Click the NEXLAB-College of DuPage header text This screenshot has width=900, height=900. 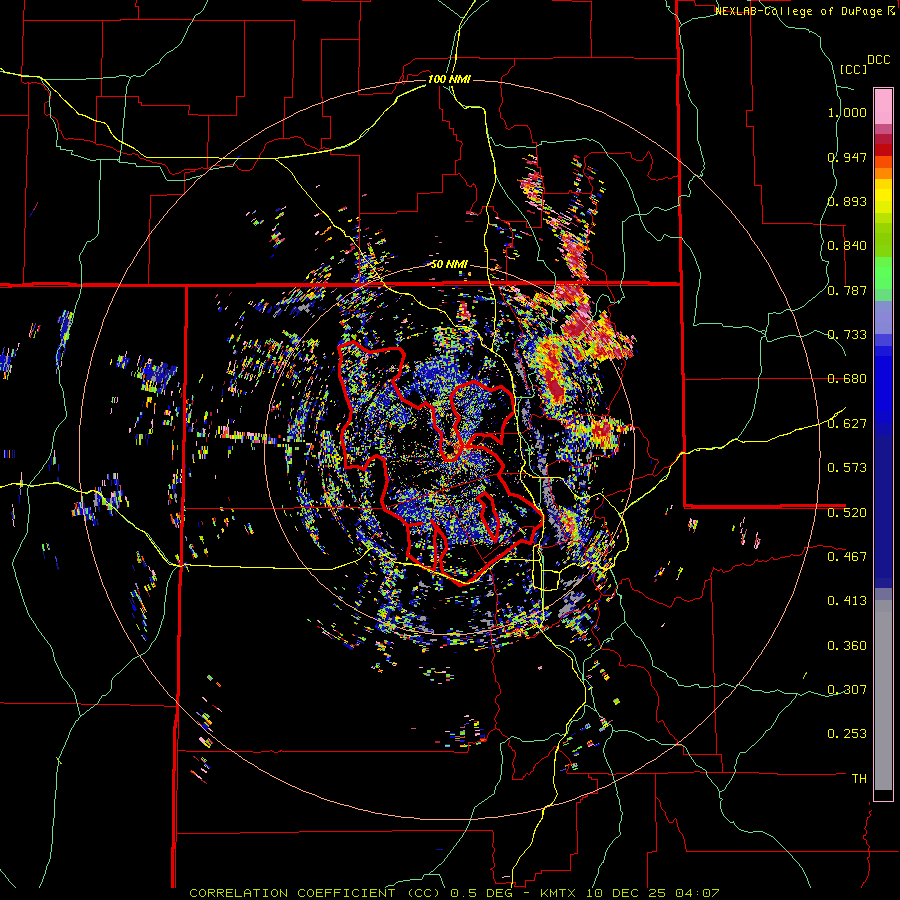[798, 11]
